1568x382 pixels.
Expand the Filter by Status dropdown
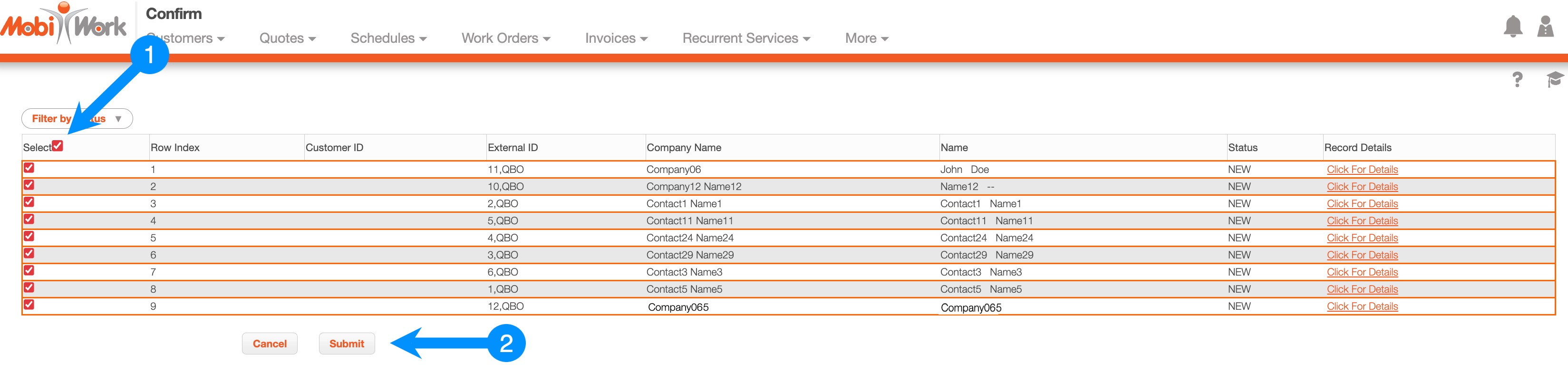[77, 119]
